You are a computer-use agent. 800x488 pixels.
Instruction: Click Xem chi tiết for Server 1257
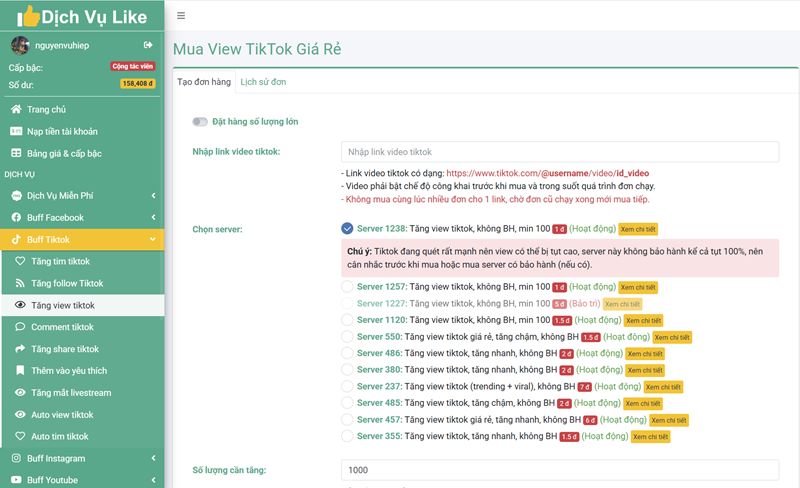coord(638,287)
